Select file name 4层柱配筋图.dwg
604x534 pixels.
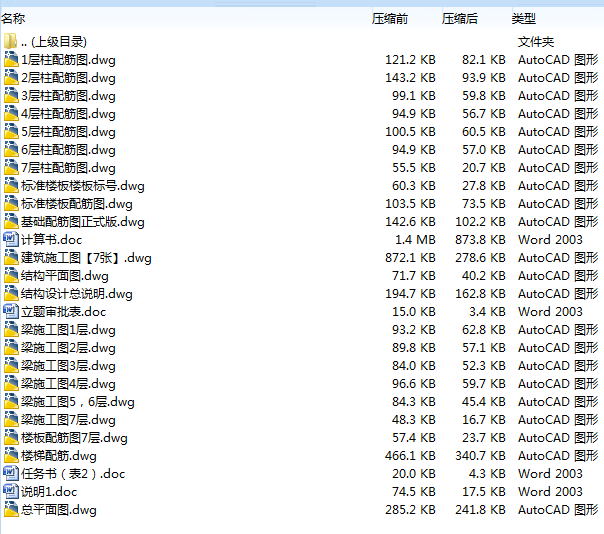click(68, 114)
